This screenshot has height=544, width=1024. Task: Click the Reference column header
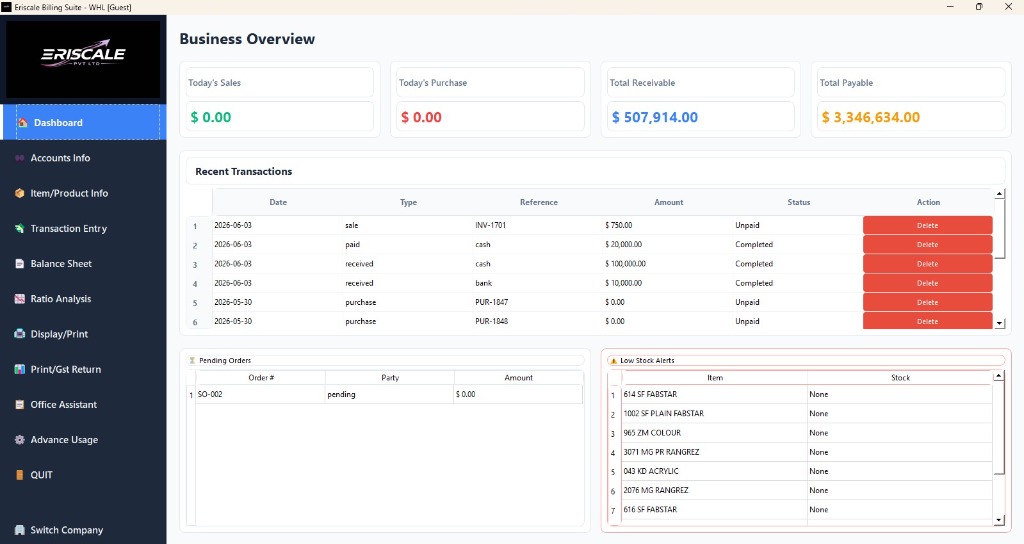(539, 202)
